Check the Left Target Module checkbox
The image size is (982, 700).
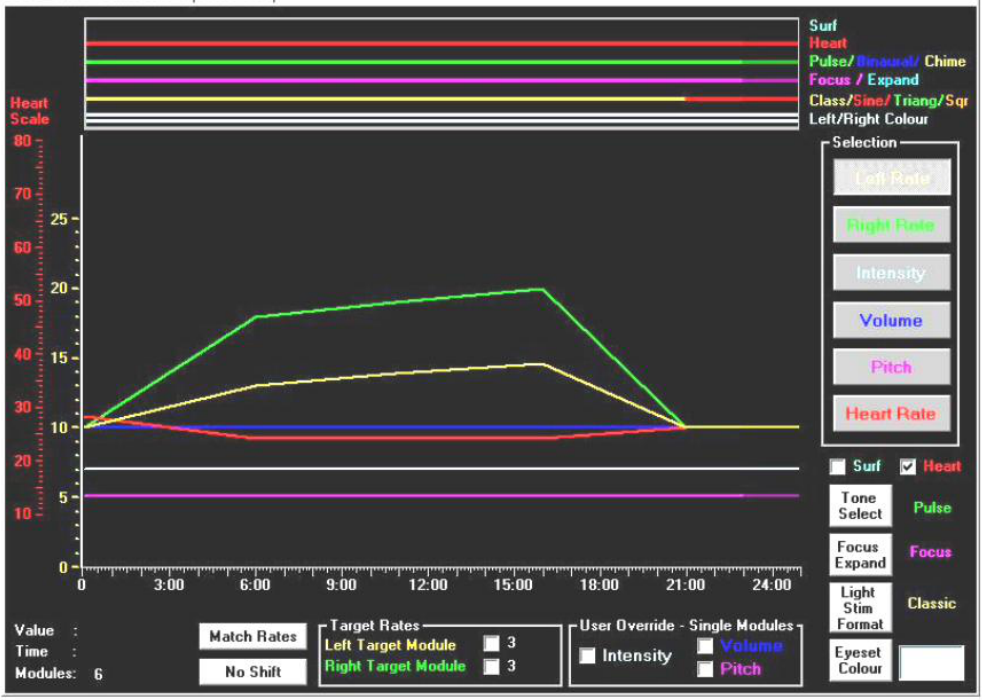492,644
